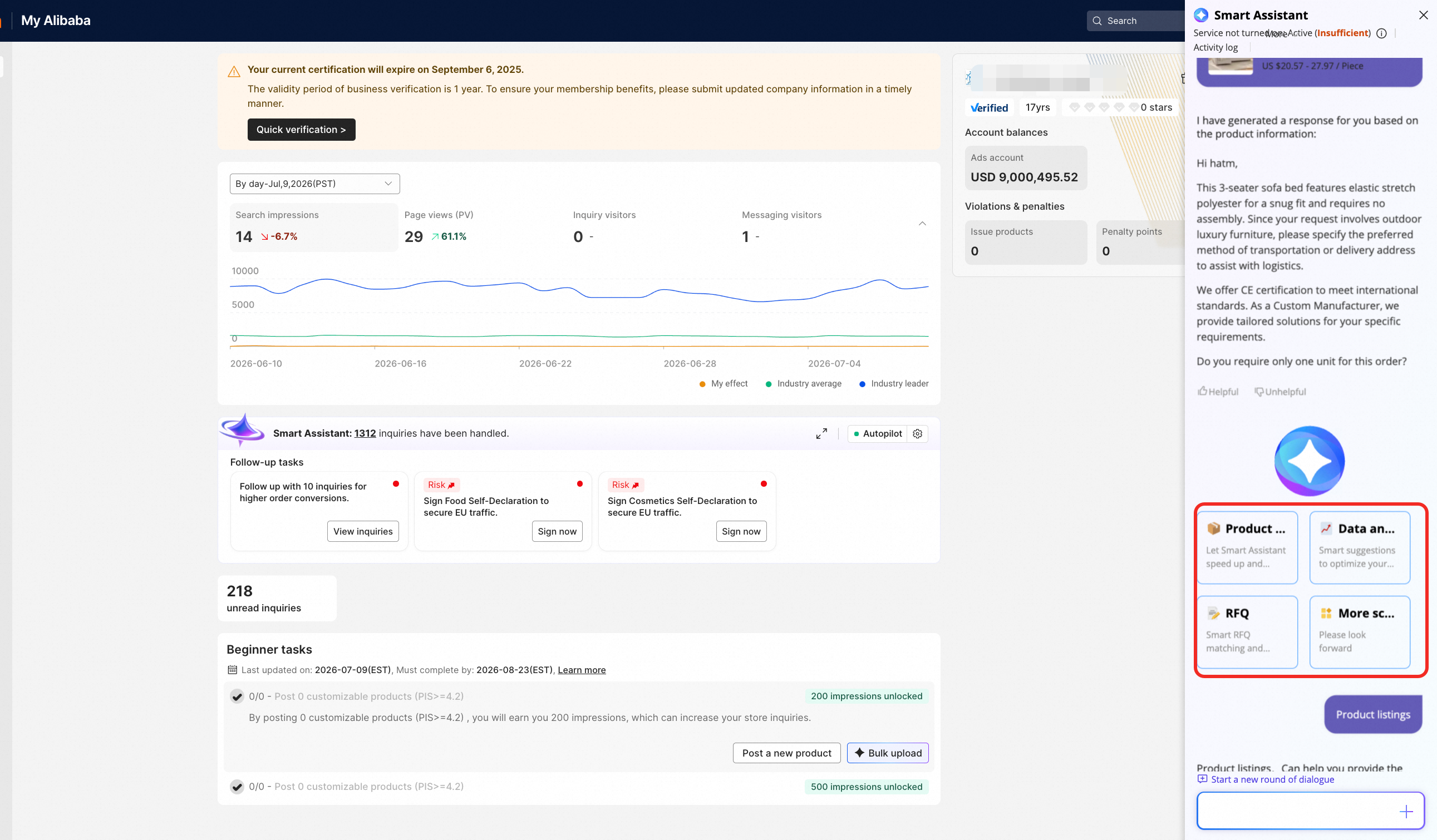Toggle the Autopilot mode button
The image size is (1437, 840).
pos(878,434)
